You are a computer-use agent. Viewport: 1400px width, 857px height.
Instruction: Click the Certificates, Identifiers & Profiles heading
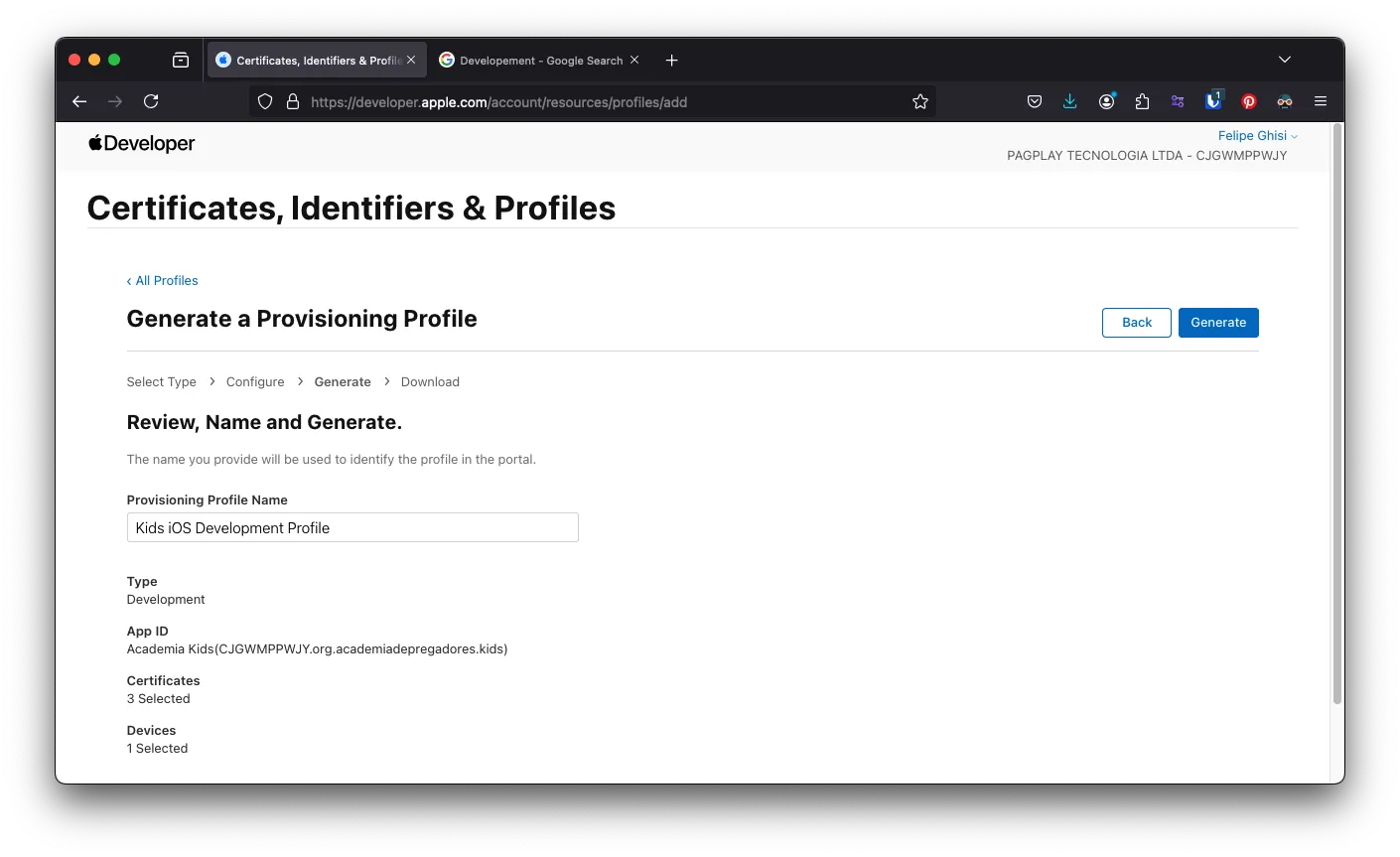pyautogui.click(x=351, y=208)
